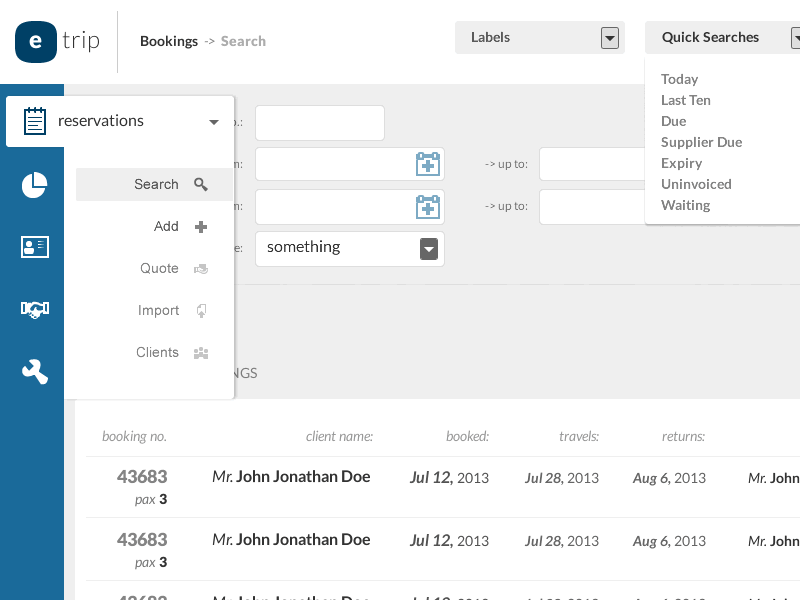Viewport: 800px width, 600px height.
Task: Choose 'Uninvoiced' in the Quick Searches menu
Action: point(696,184)
